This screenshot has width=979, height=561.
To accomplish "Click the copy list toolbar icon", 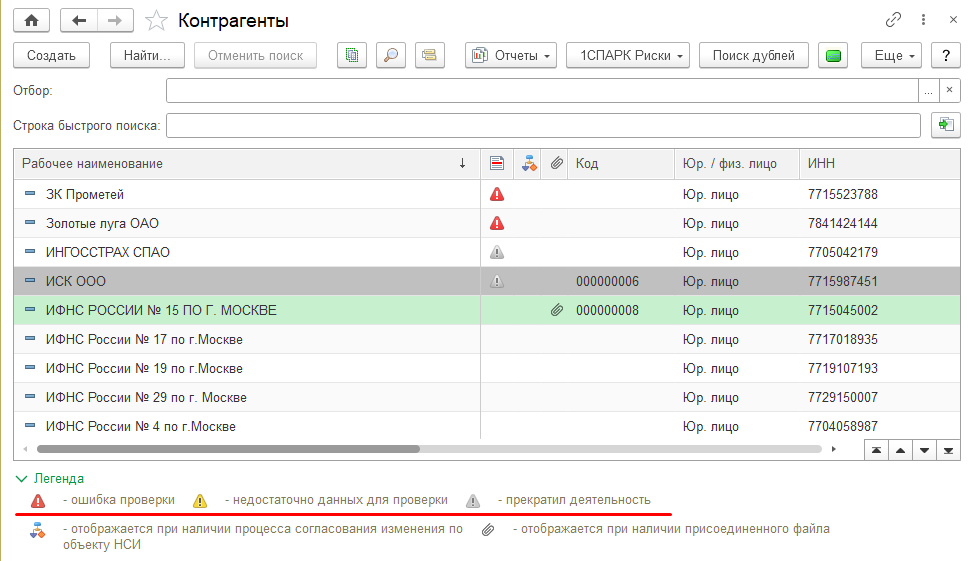I will pyautogui.click(x=352, y=56).
